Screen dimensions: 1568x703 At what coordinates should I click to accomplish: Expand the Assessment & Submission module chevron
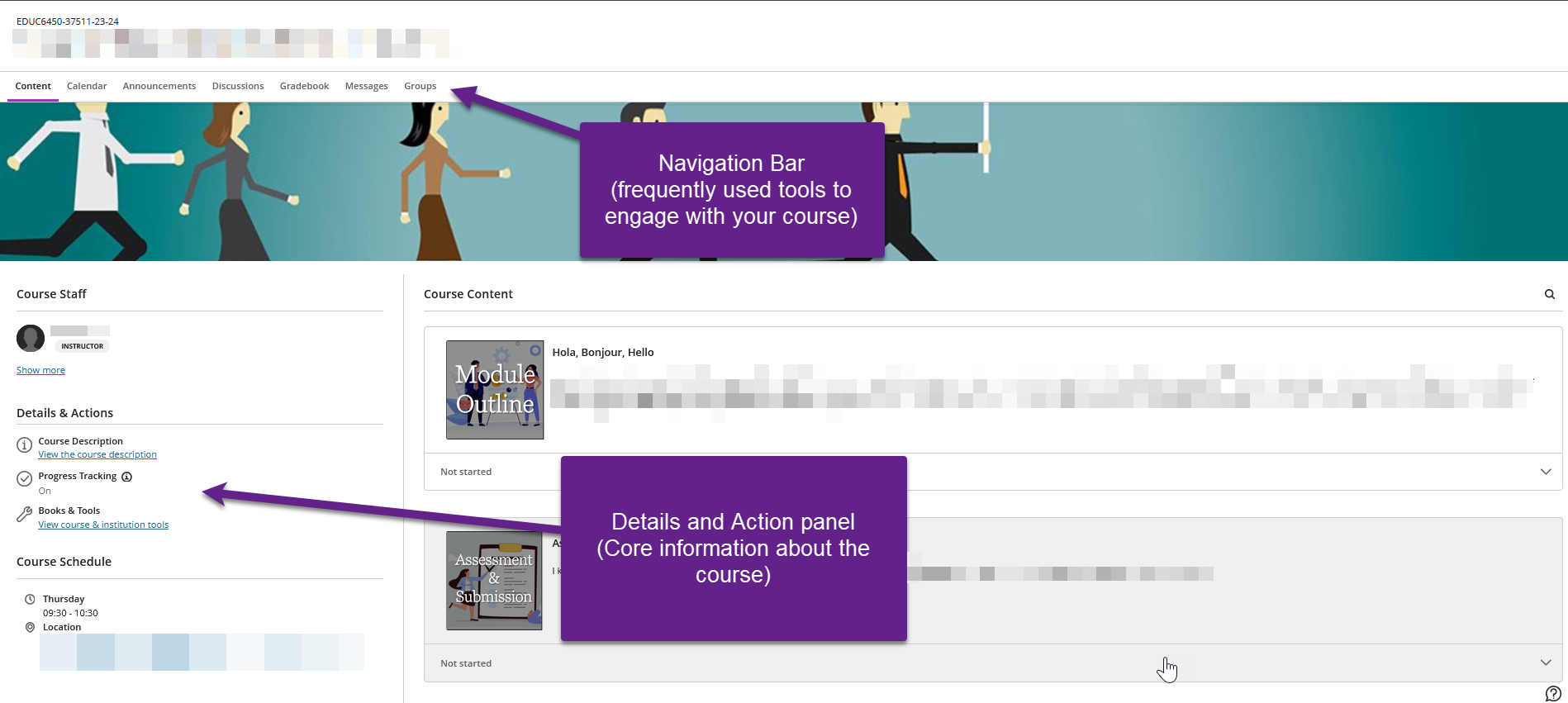(1545, 663)
